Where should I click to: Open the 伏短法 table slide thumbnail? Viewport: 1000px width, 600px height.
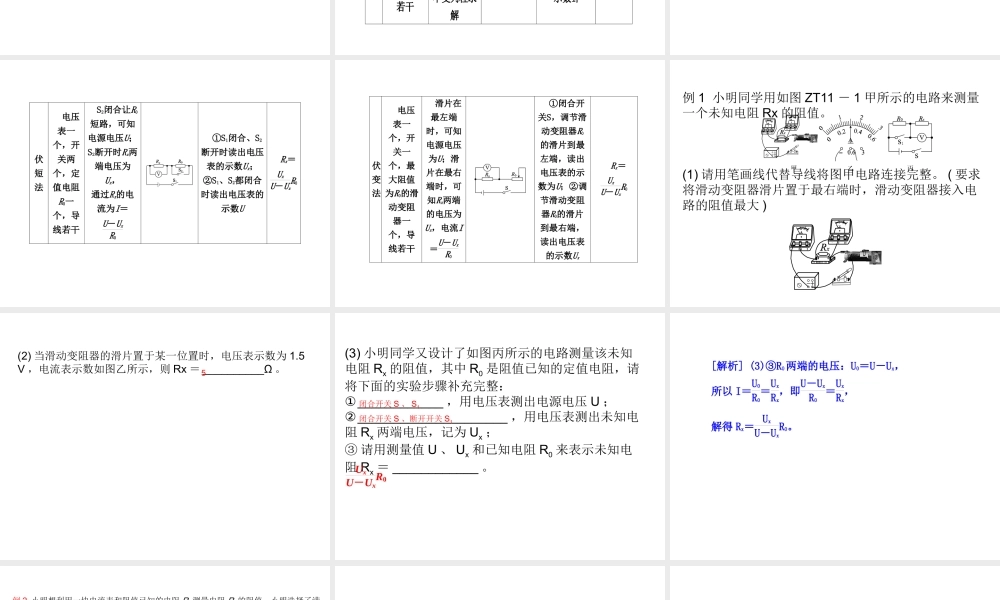click(x=165, y=184)
